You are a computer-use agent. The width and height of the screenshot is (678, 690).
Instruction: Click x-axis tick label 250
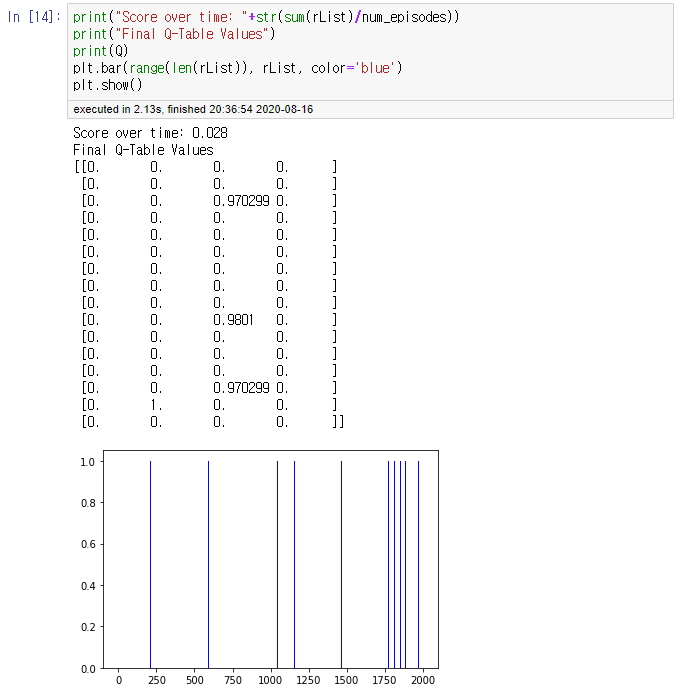(x=157, y=680)
